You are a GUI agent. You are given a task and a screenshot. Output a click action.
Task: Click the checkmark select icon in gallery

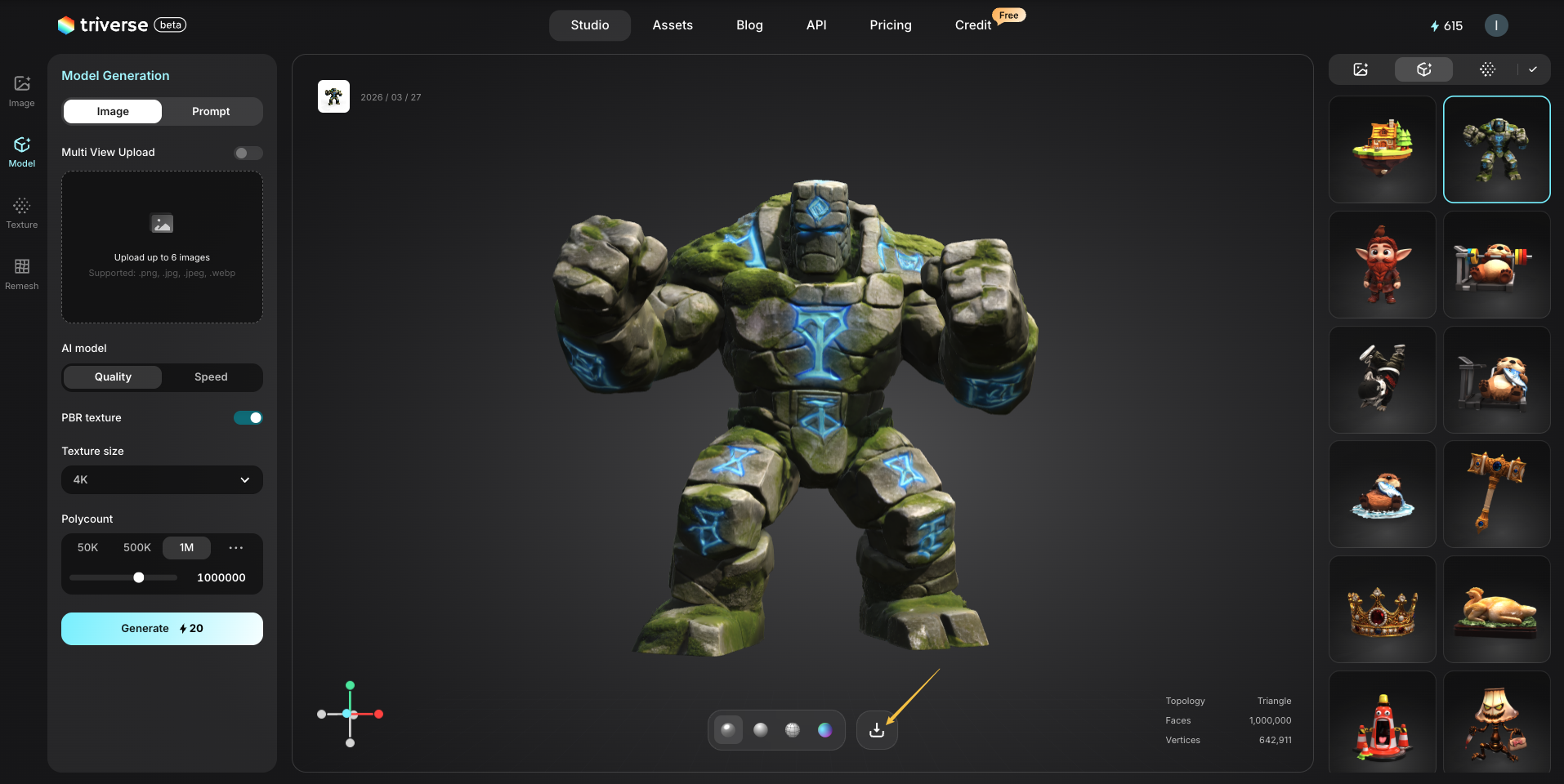(1533, 69)
